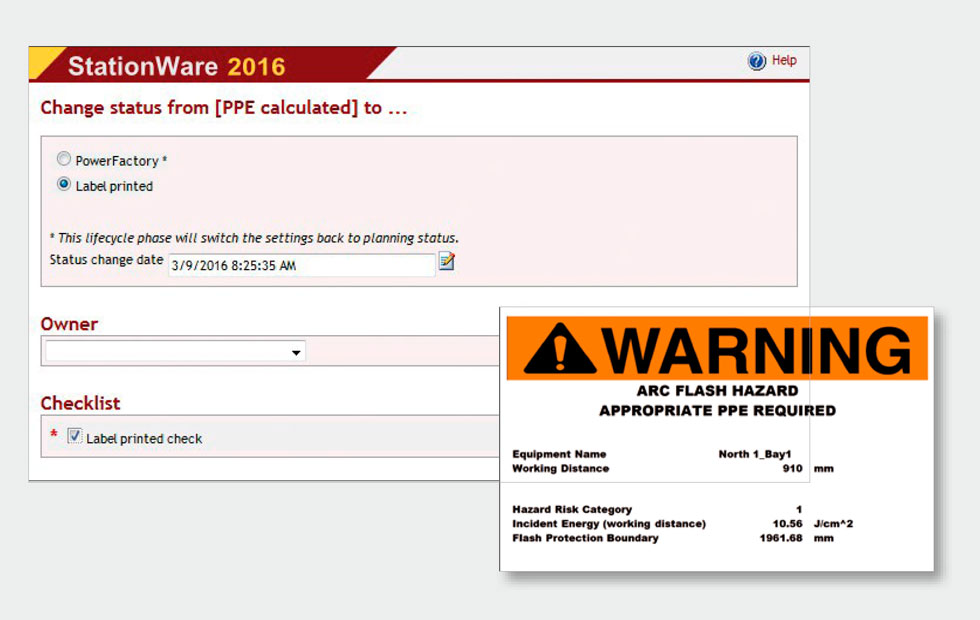The height and width of the screenshot is (620, 980).
Task: Click the 'Change status from [PPE calculated] to ...' heading
Action: (x=224, y=108)
